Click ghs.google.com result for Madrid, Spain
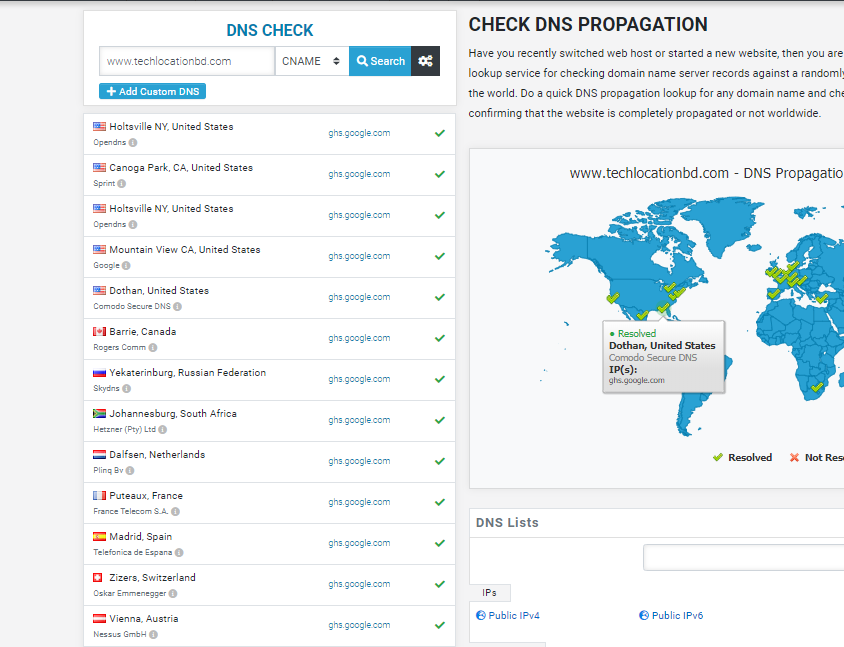 (359, 543)
